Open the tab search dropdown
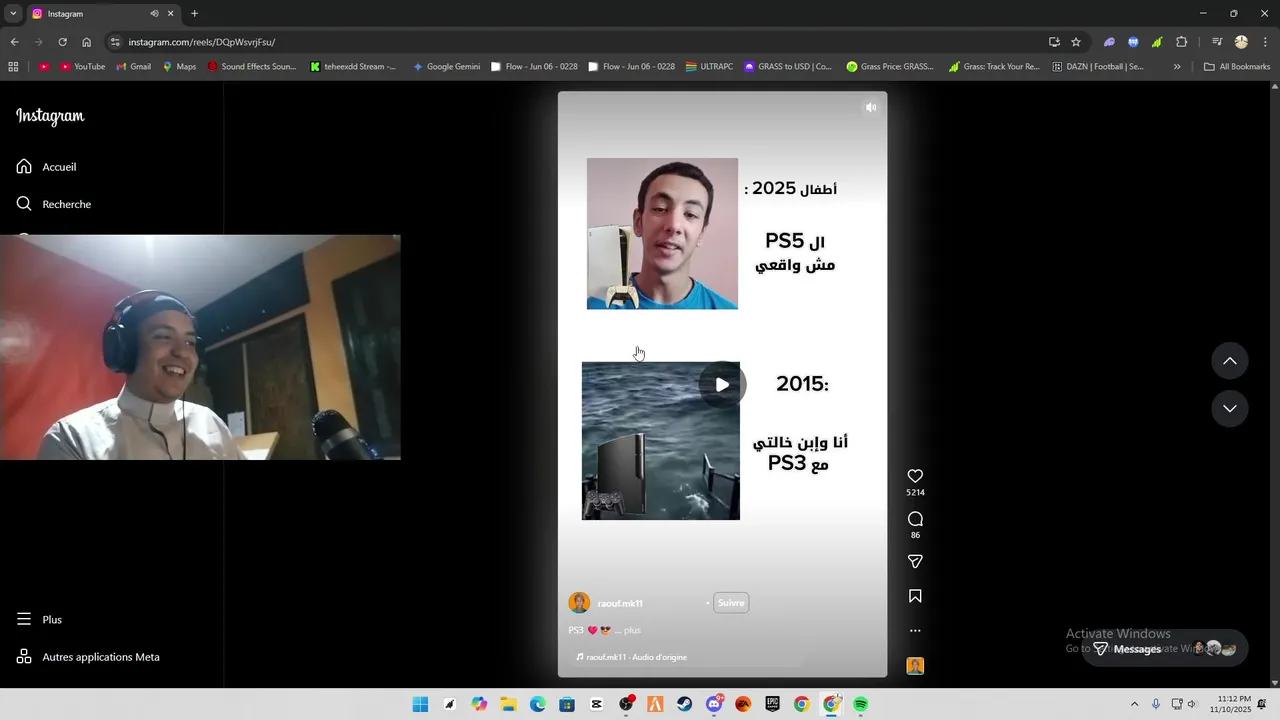1280x720 pixels. click(13, 14)
